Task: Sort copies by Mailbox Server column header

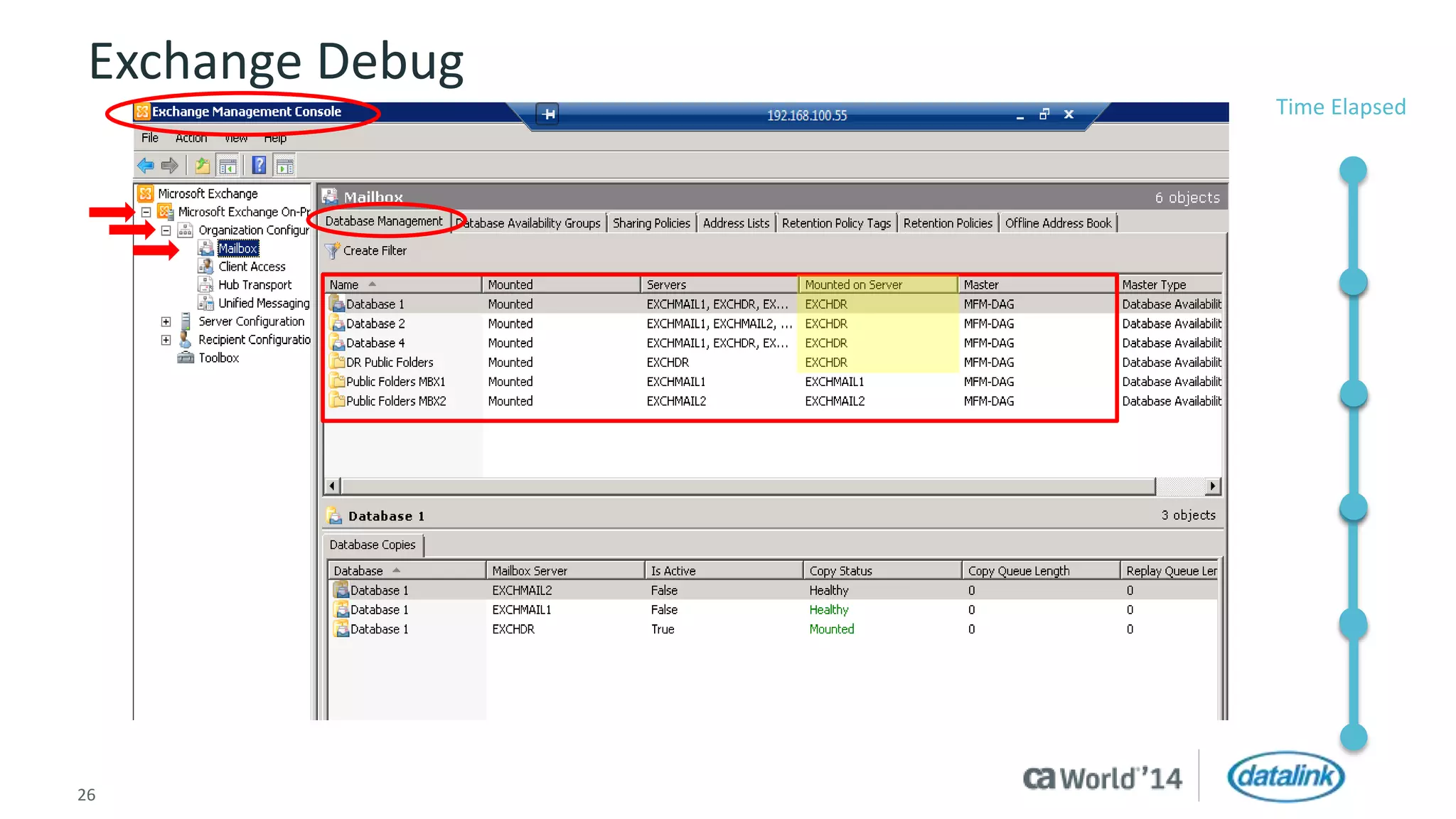Action: tap(565, 571)
